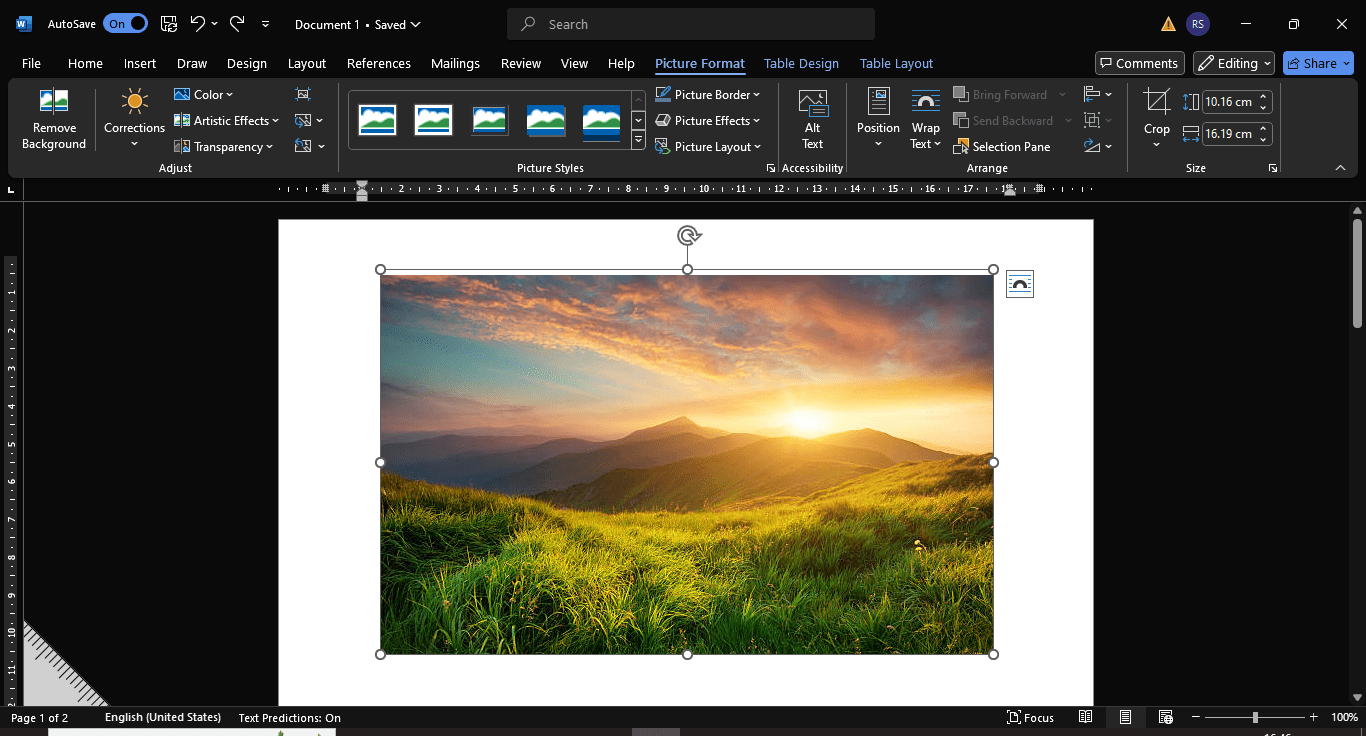This screenshot has height=736, width=1366.
Task: Open Position options menu
Action: 878,119
